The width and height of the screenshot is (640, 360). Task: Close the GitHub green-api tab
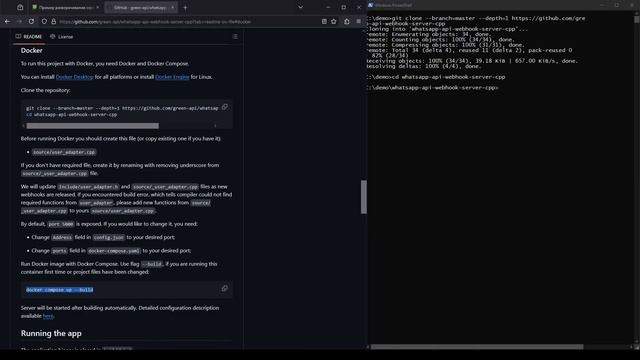[x=173, y=7]
